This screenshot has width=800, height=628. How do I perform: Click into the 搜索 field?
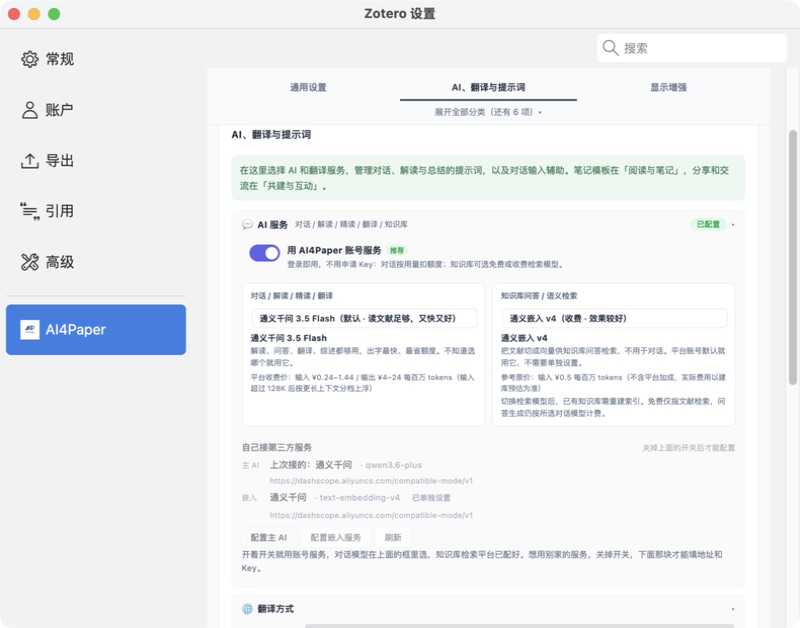(x=692, y=48)
